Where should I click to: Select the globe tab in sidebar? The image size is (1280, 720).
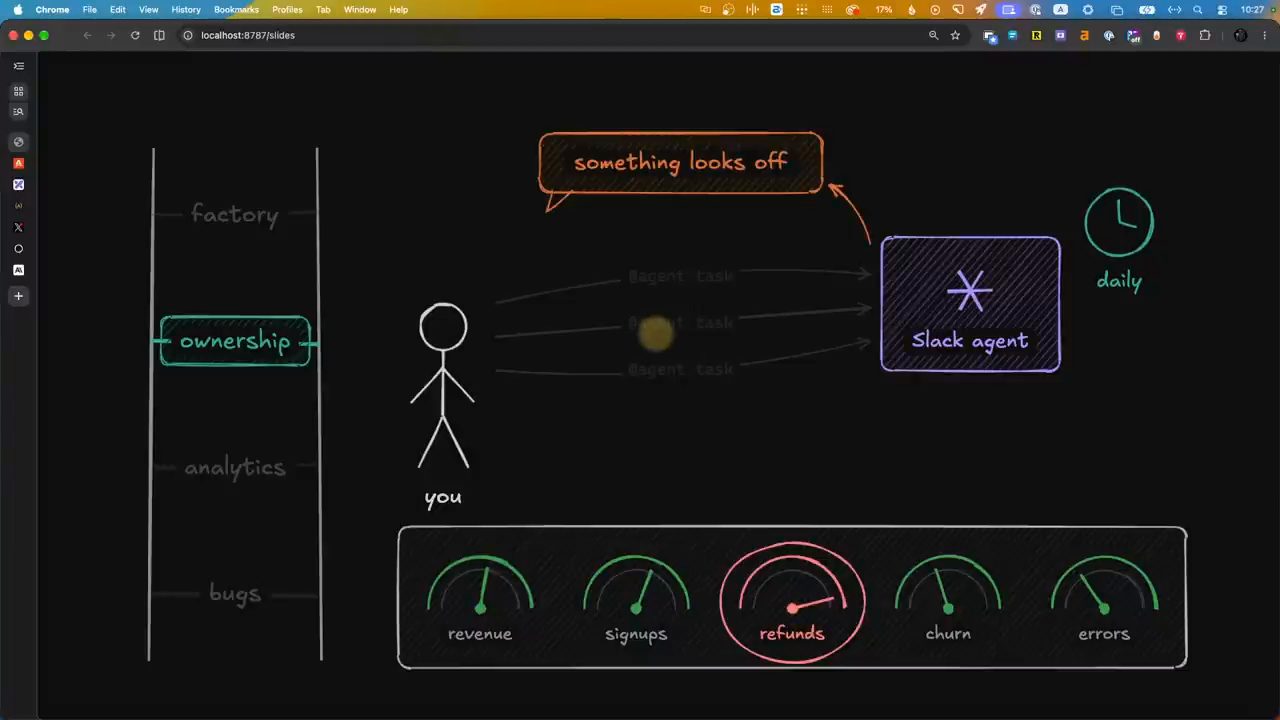pos(18,142)
